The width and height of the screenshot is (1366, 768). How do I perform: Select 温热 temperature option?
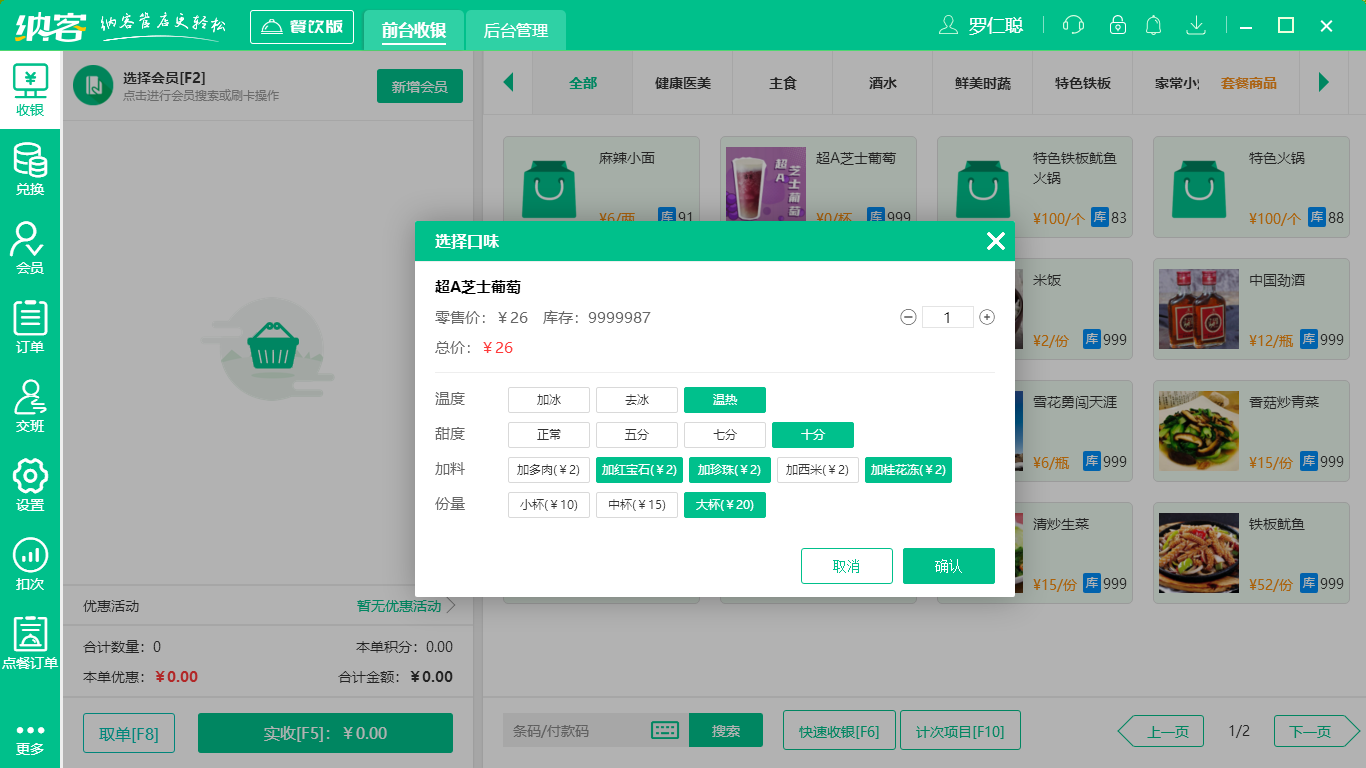point(725,400)
